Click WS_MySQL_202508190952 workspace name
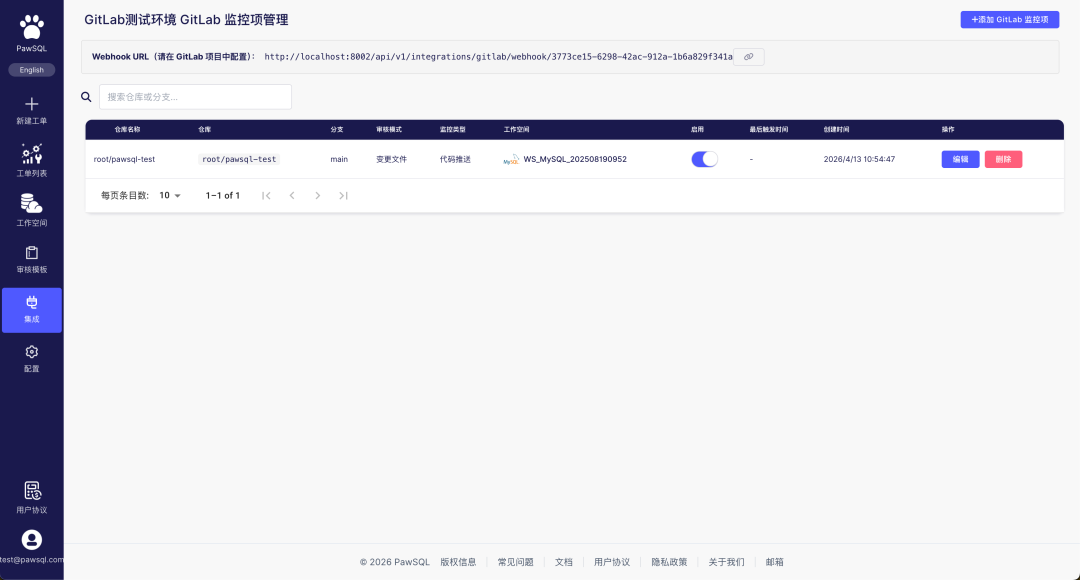The height and width of the screenshot is (580, 1080). [575, 159]
